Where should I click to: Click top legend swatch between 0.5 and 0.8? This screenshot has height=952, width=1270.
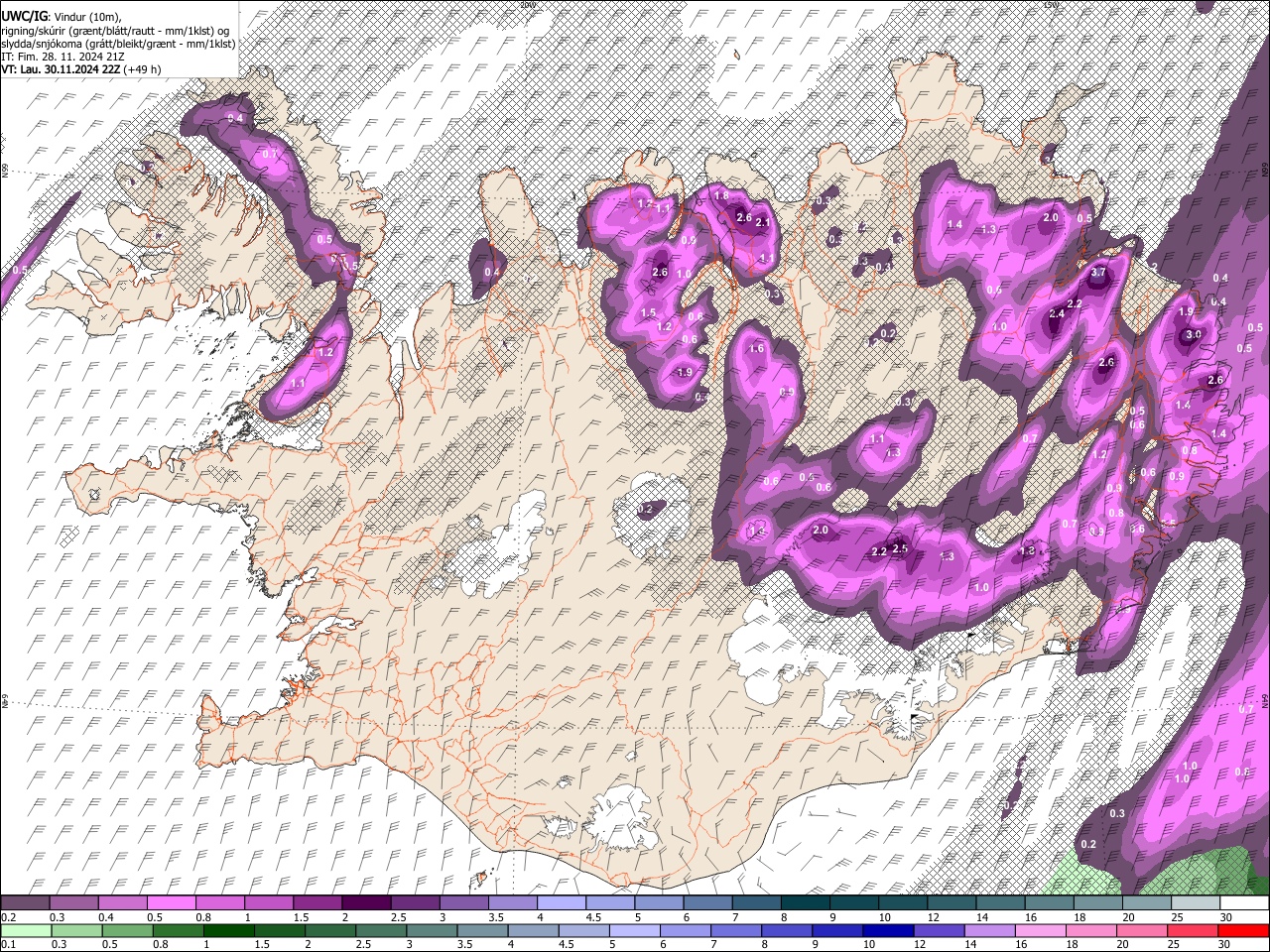click(x=171, y=903)
